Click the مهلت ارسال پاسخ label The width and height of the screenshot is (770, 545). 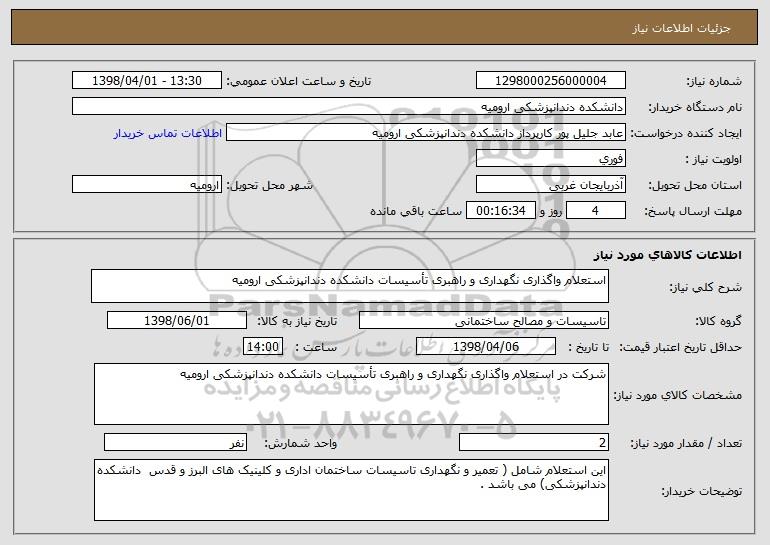pos(693,212)
